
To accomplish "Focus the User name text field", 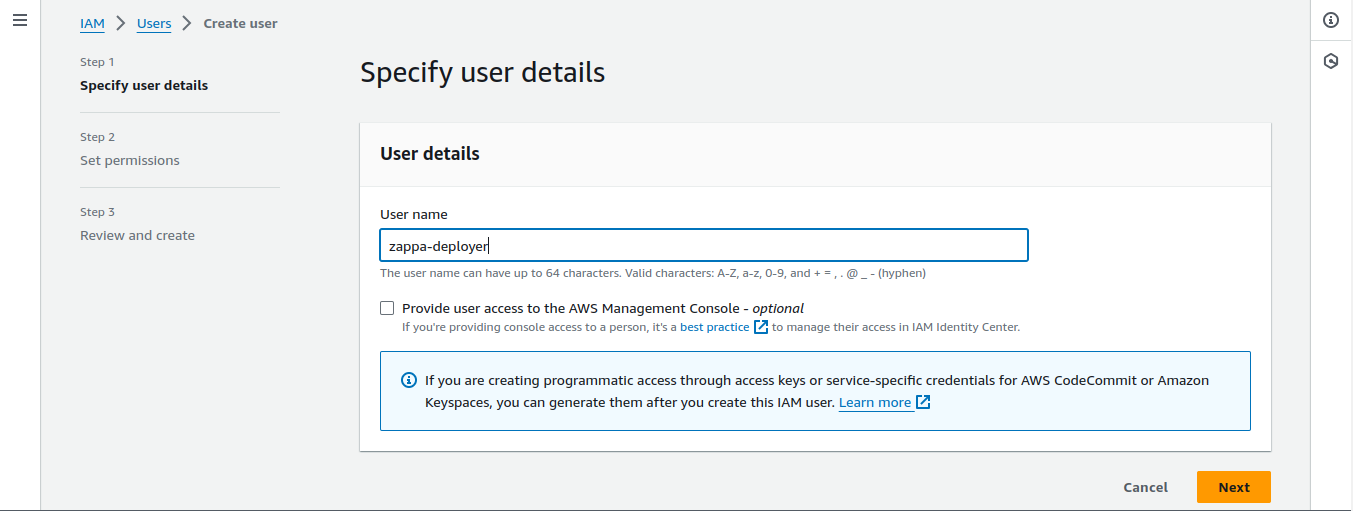I will click(x=703, y=246).
